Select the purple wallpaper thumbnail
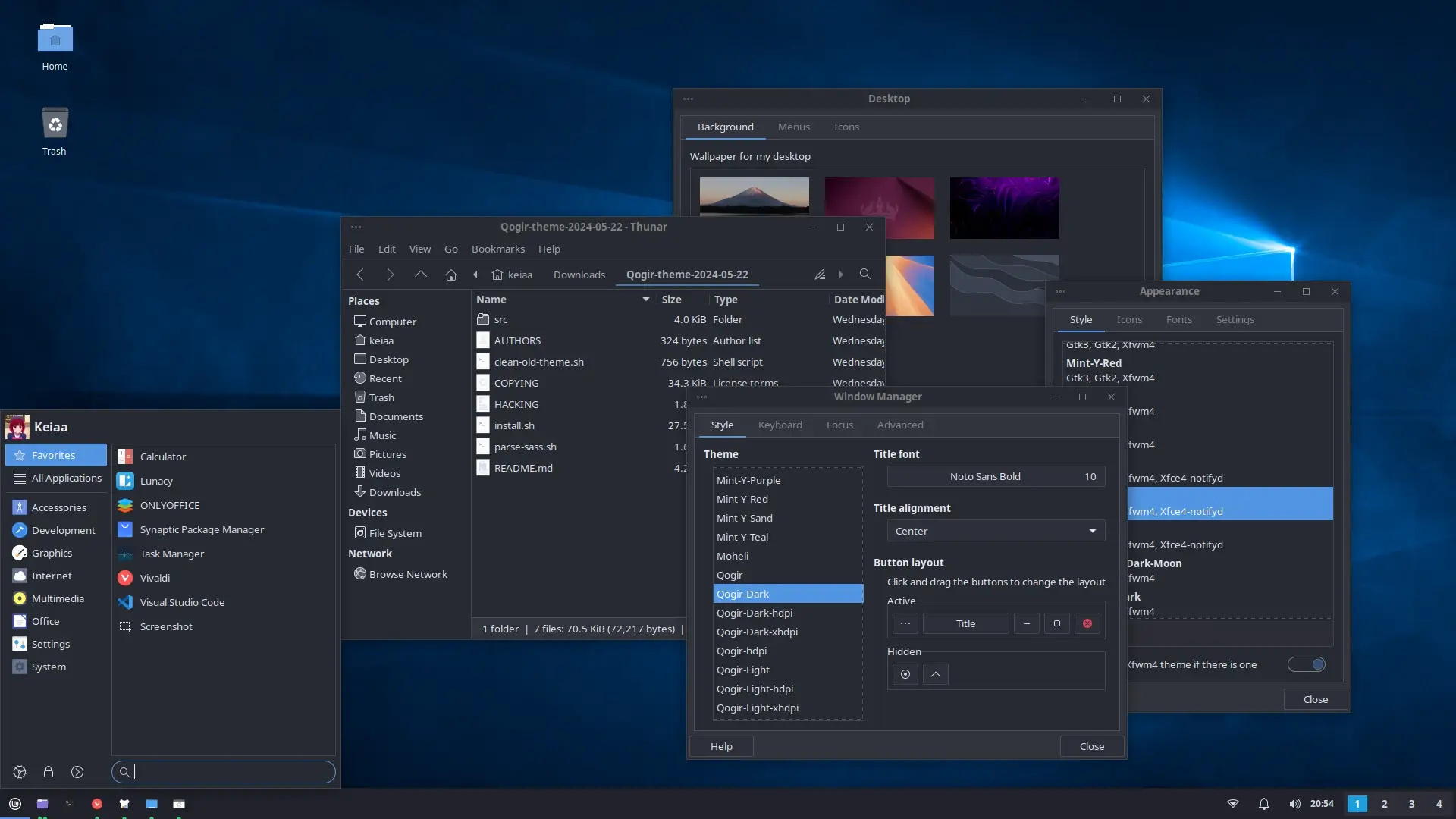 [1004, 208]
